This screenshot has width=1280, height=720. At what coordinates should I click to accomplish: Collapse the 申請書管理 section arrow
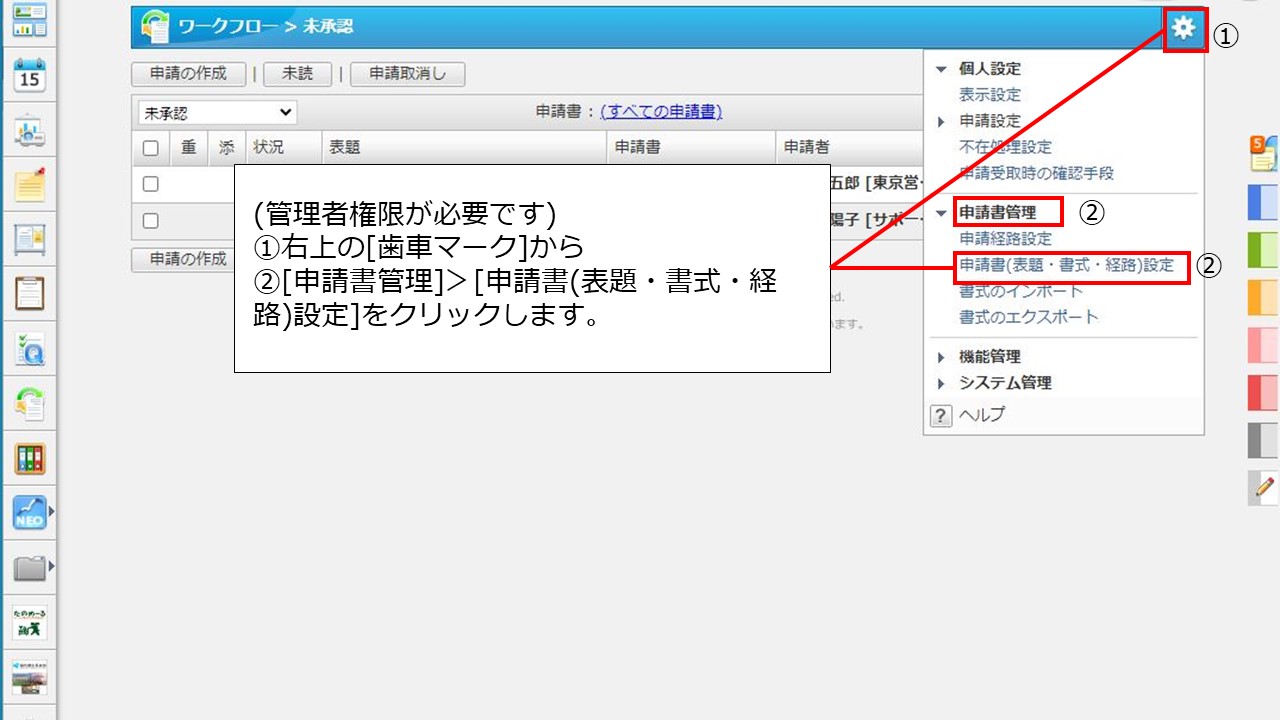[940, 213]
